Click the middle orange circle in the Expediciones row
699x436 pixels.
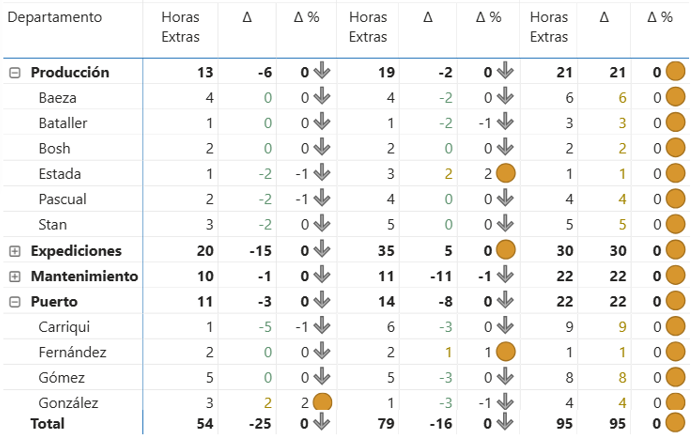point(506,250)
